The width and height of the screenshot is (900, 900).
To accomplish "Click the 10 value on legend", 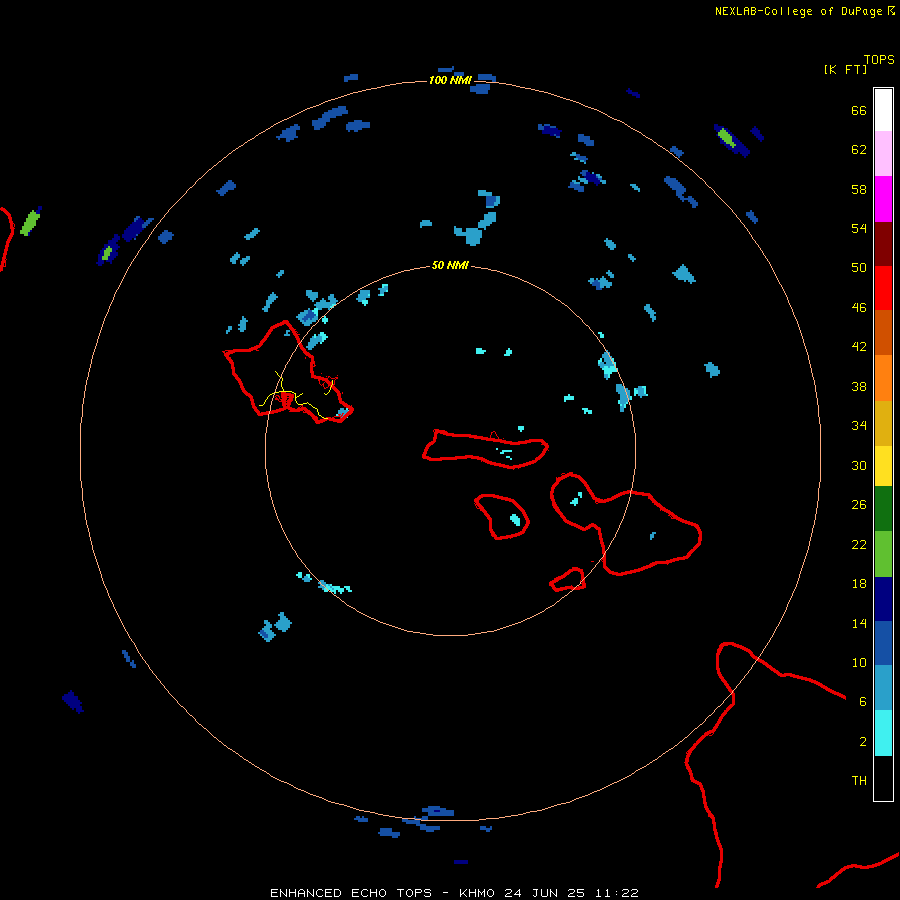I will pos(859,662).
